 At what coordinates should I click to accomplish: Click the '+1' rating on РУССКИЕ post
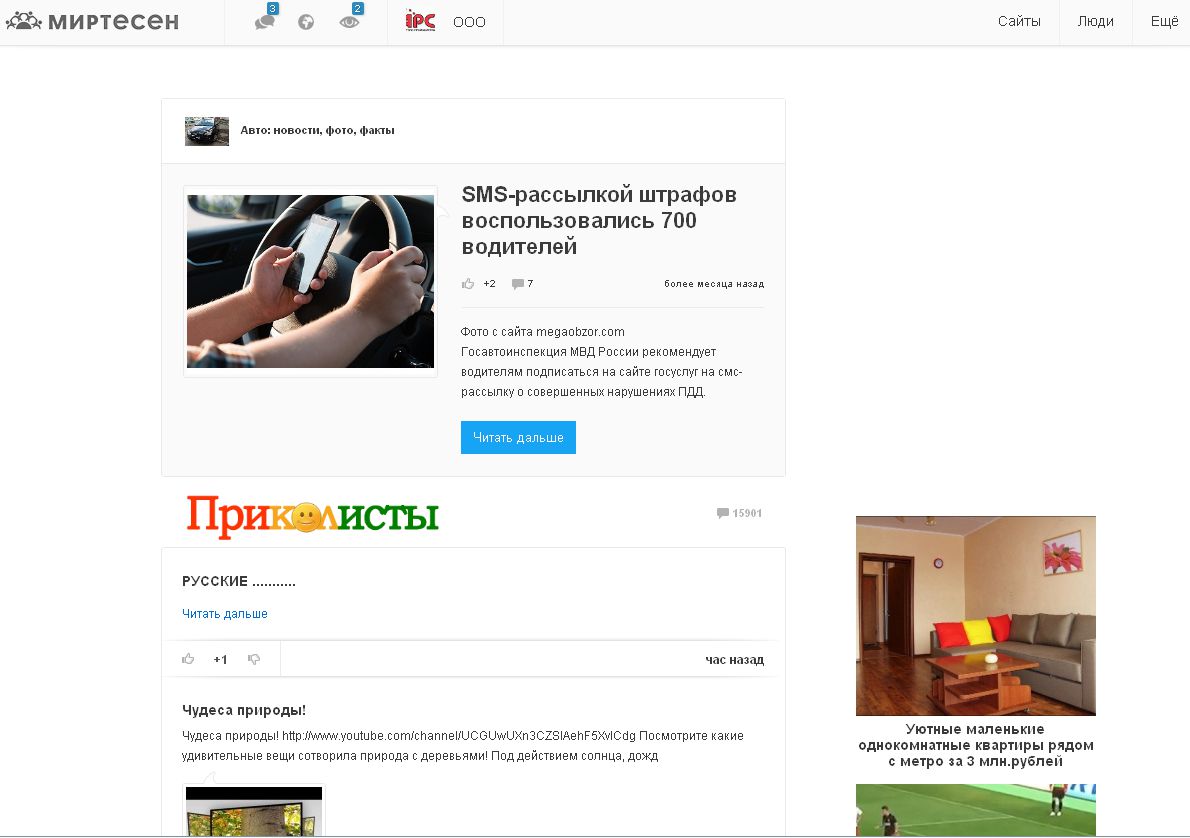pyautogui.click(x=220, y=660)
